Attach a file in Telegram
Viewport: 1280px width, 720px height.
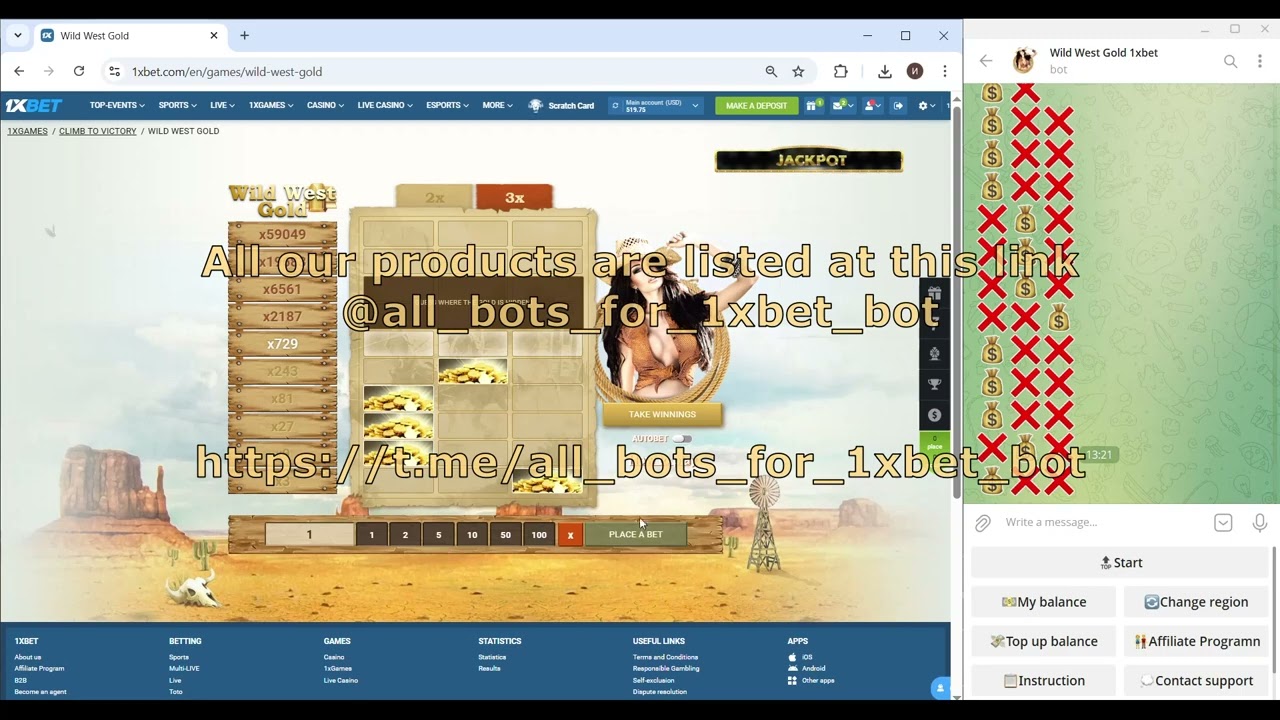983,522
